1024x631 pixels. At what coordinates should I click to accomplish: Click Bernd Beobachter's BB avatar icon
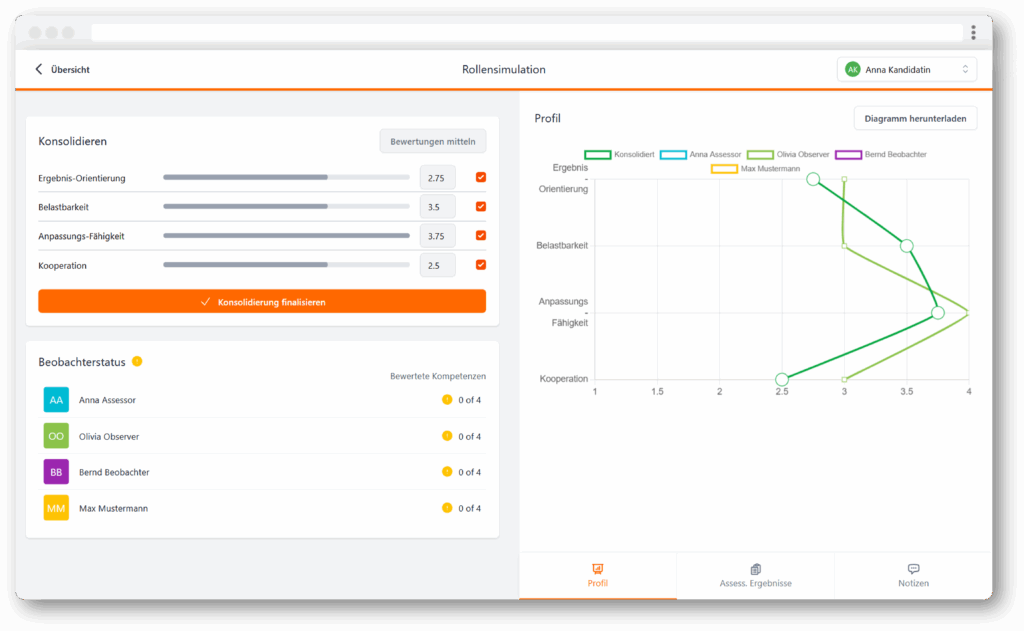pyautogui.click(x=55, y=471)
